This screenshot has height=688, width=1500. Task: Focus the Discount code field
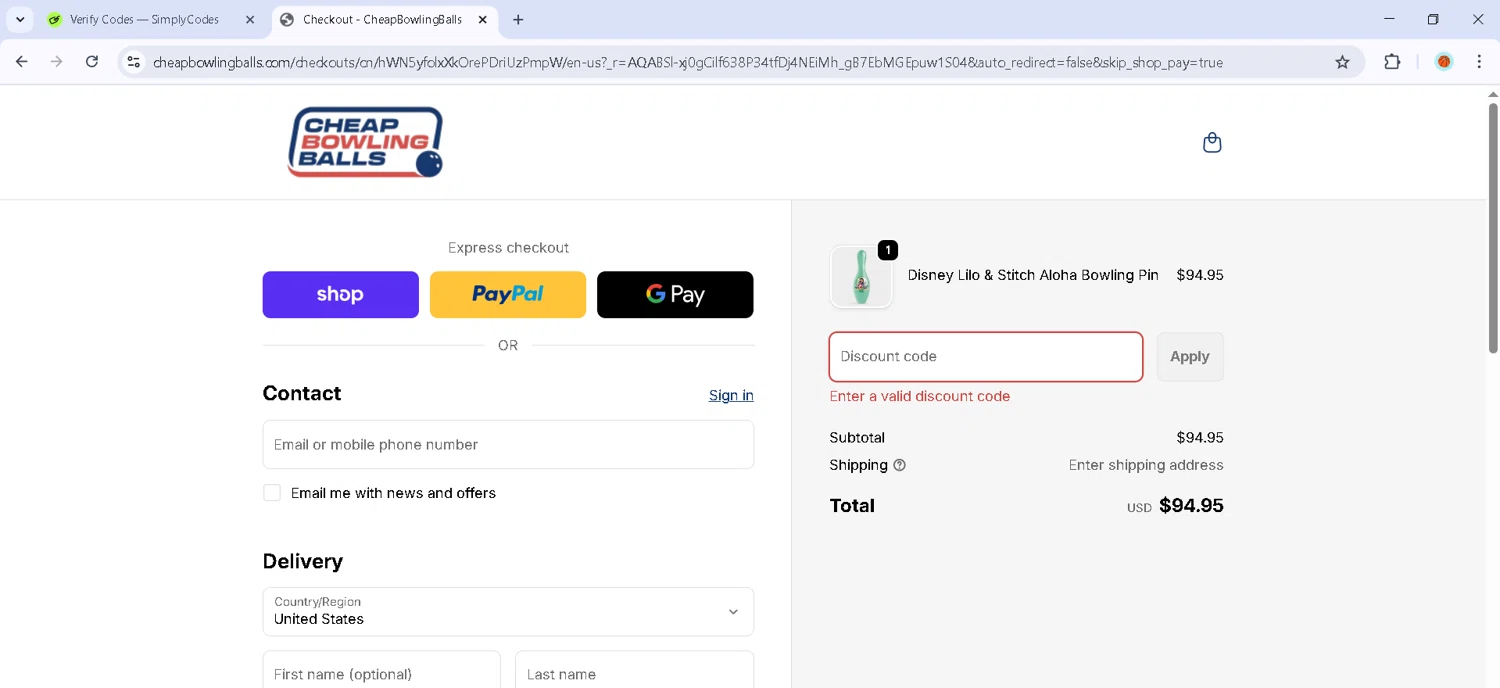[986, 357]
